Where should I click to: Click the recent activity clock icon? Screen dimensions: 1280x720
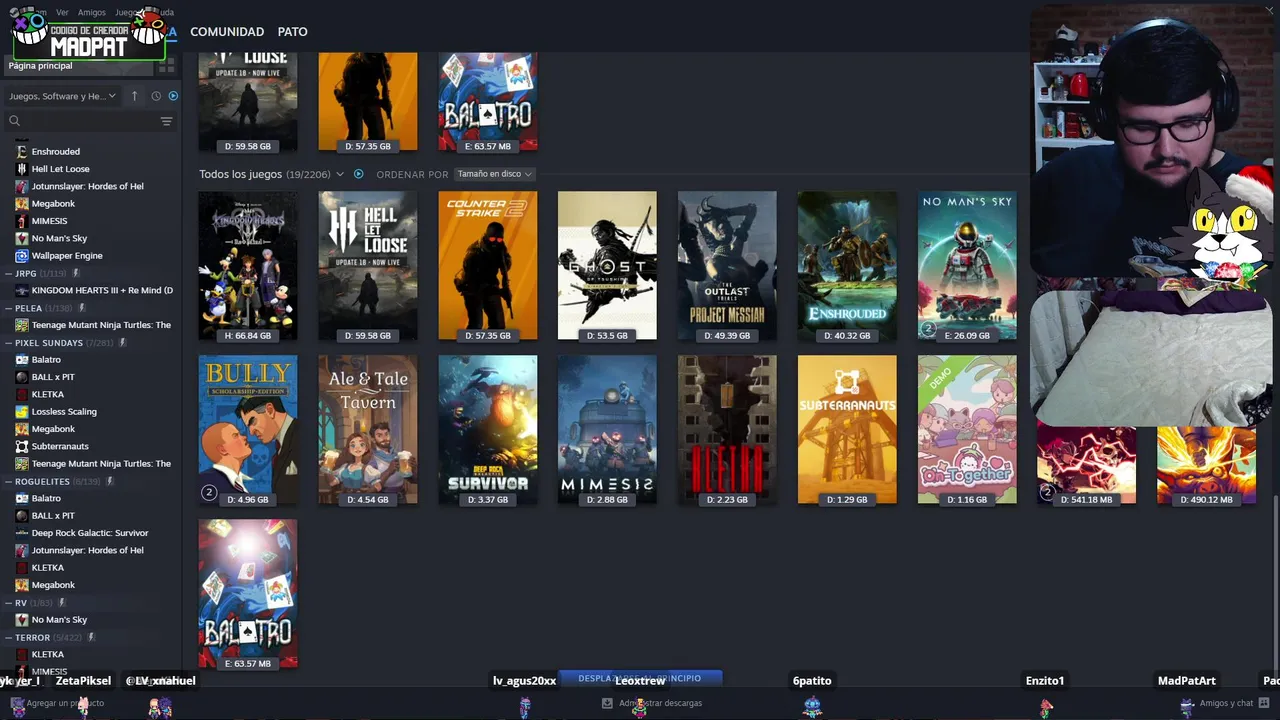point(156,96)
